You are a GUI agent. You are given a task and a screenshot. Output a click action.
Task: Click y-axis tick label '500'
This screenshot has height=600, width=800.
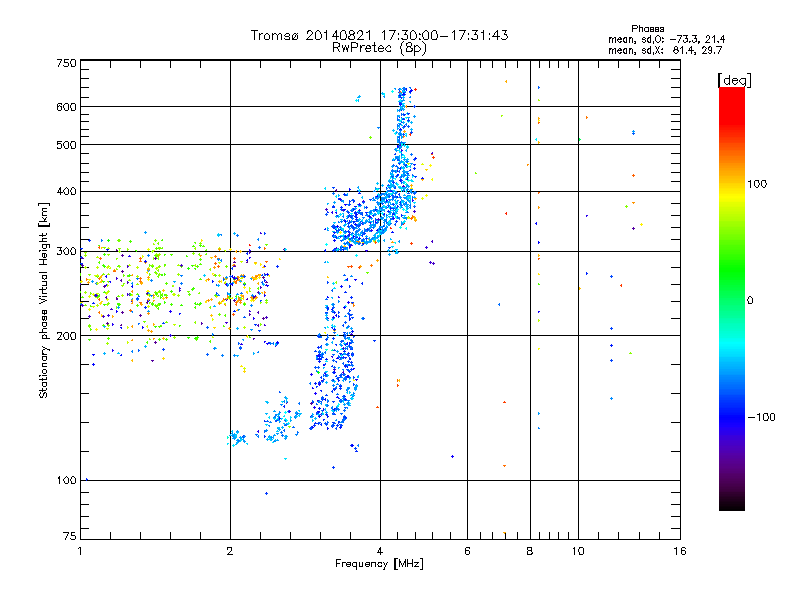pyautogui.click(x=66, y=145)
